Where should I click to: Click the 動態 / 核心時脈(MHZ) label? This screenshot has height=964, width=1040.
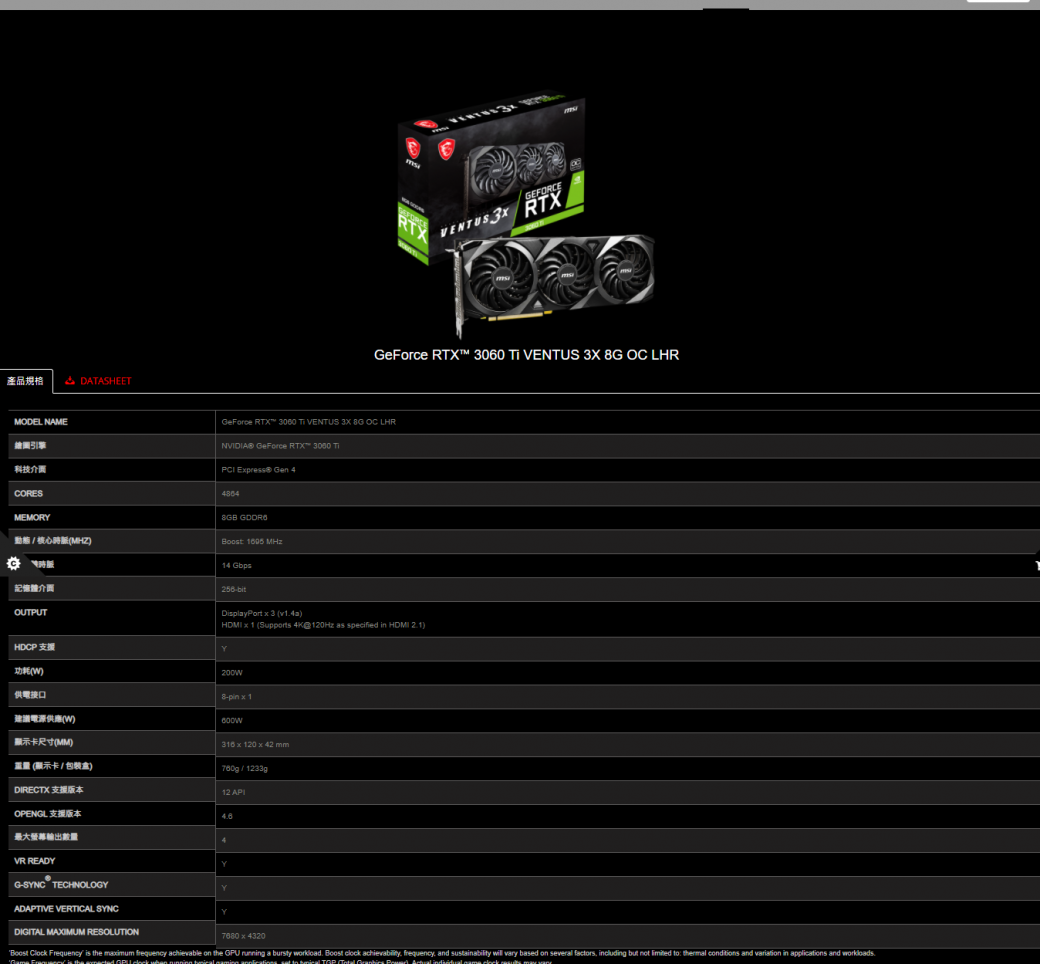[53, 541]
